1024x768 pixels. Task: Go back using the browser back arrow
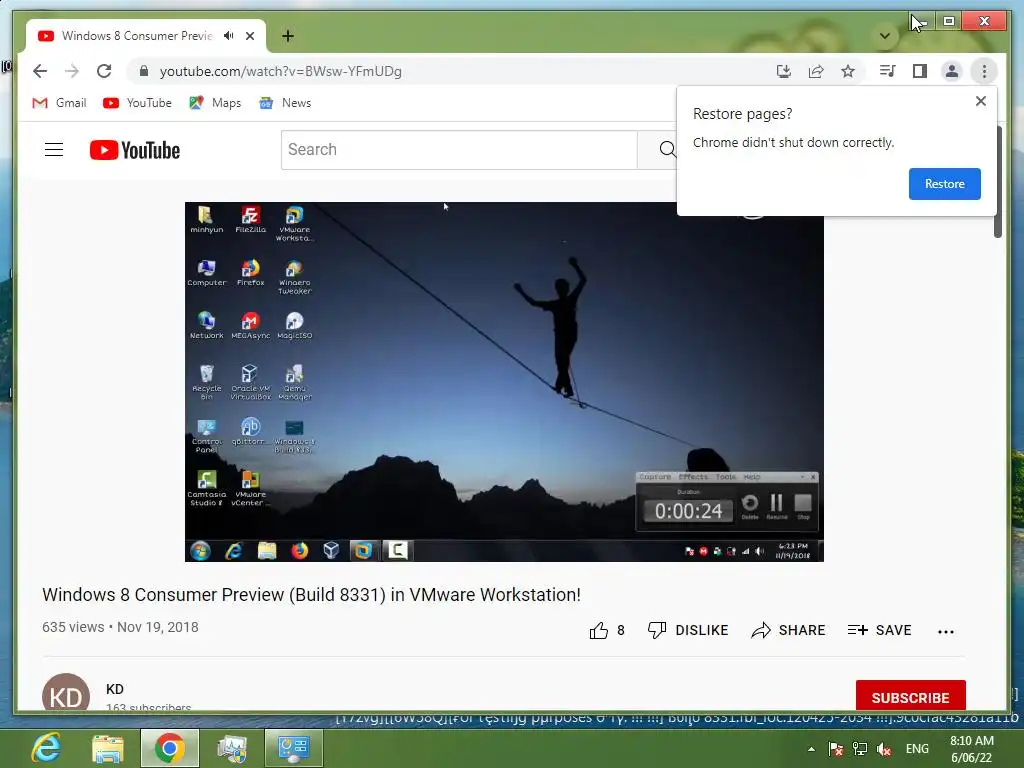pos(40,71)
